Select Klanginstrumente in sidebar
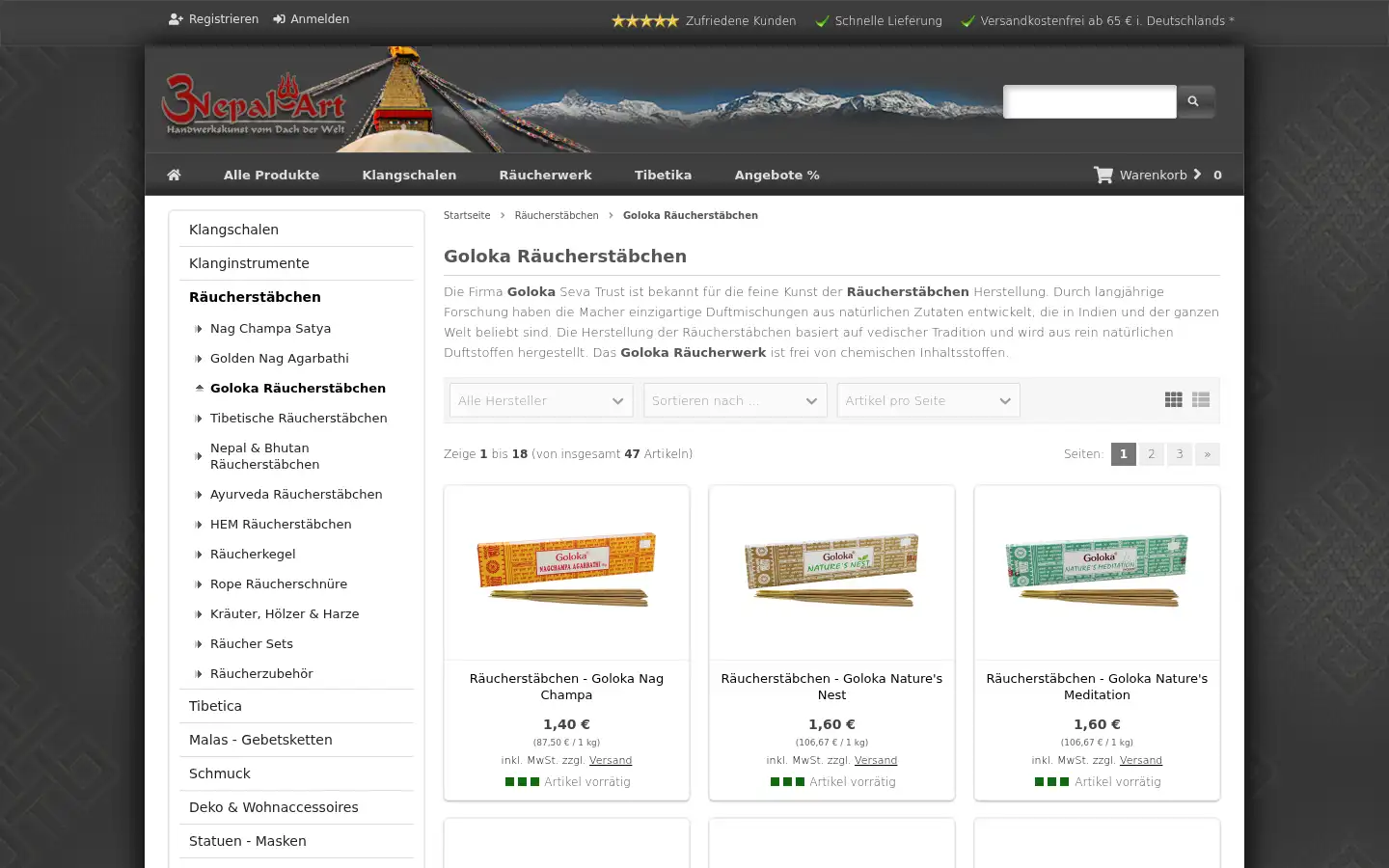Image resolution: width=1389 pixels, height=868 pixels. [296, 263]
